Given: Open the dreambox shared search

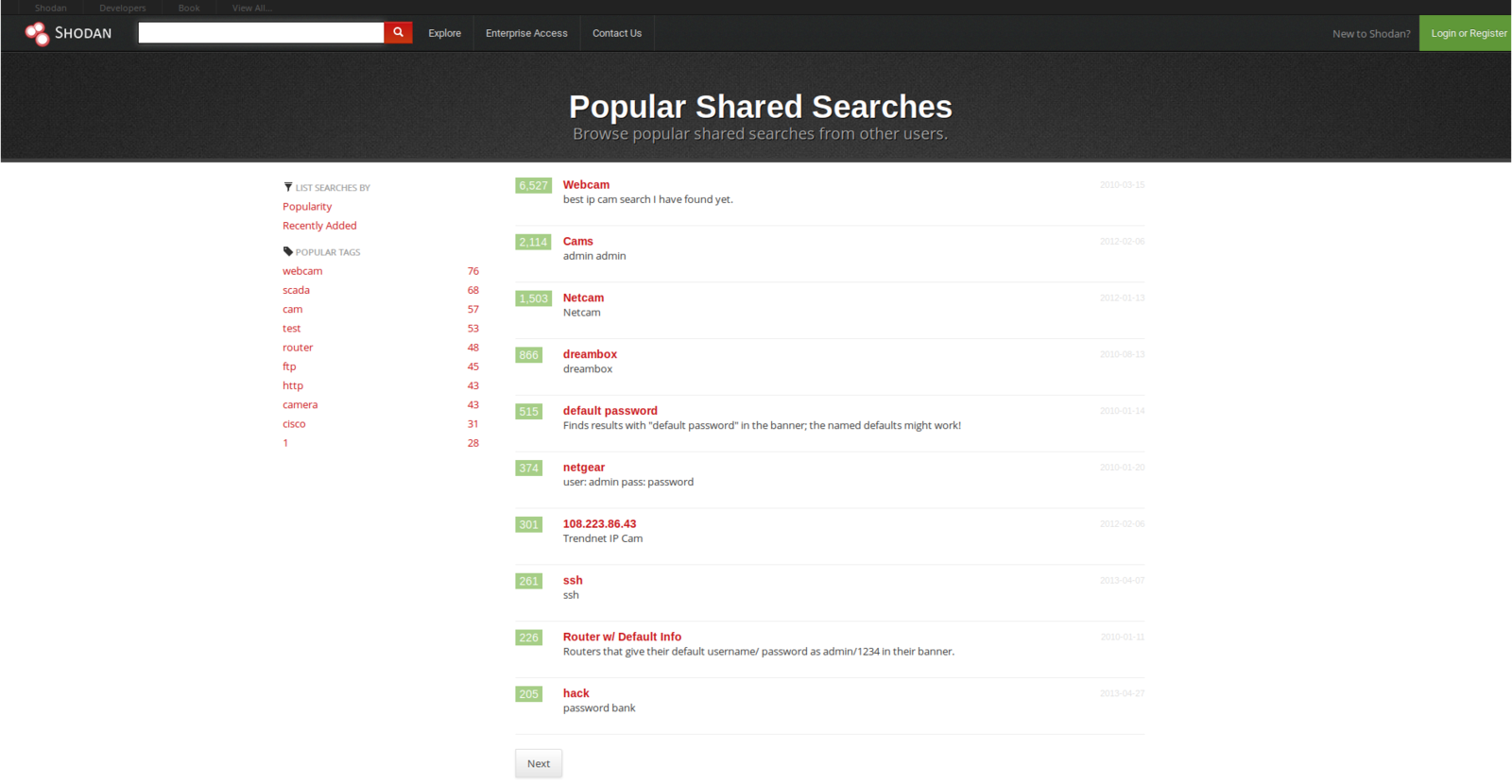Looking at the screenshot, I should tap(590, 354).
